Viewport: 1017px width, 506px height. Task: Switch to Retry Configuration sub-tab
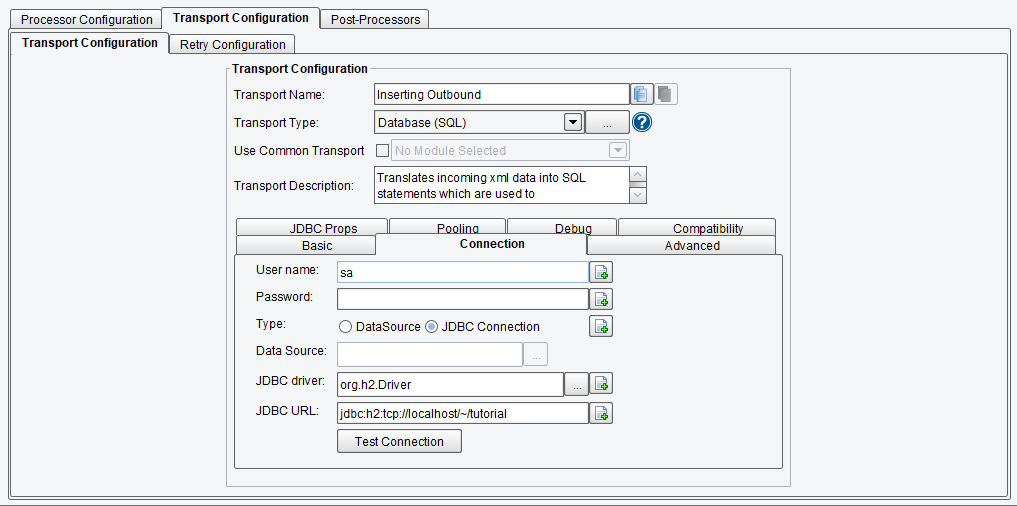(x=232, y=44)
